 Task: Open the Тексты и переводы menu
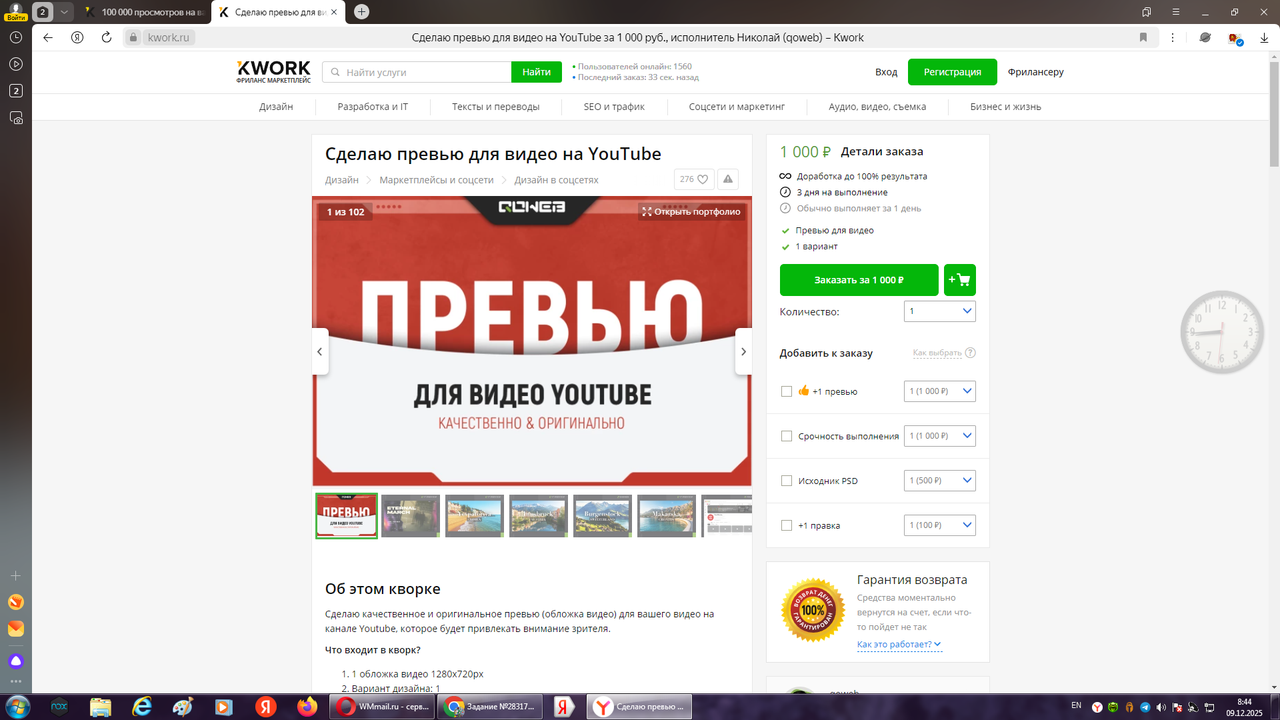tap(496, 106)
